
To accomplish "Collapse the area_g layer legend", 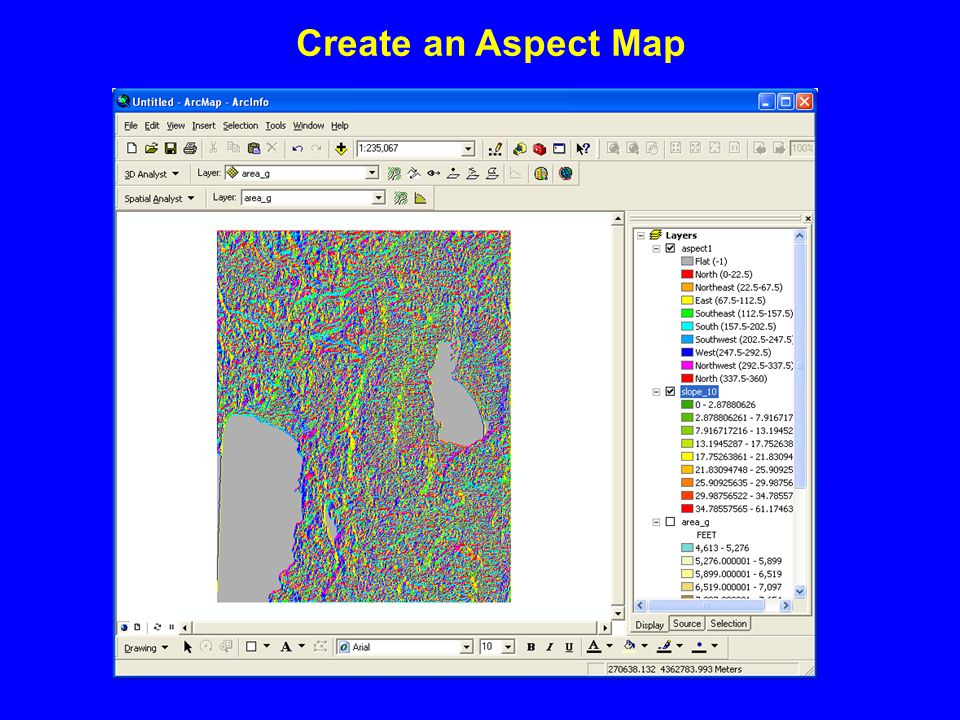I will 656,522.
